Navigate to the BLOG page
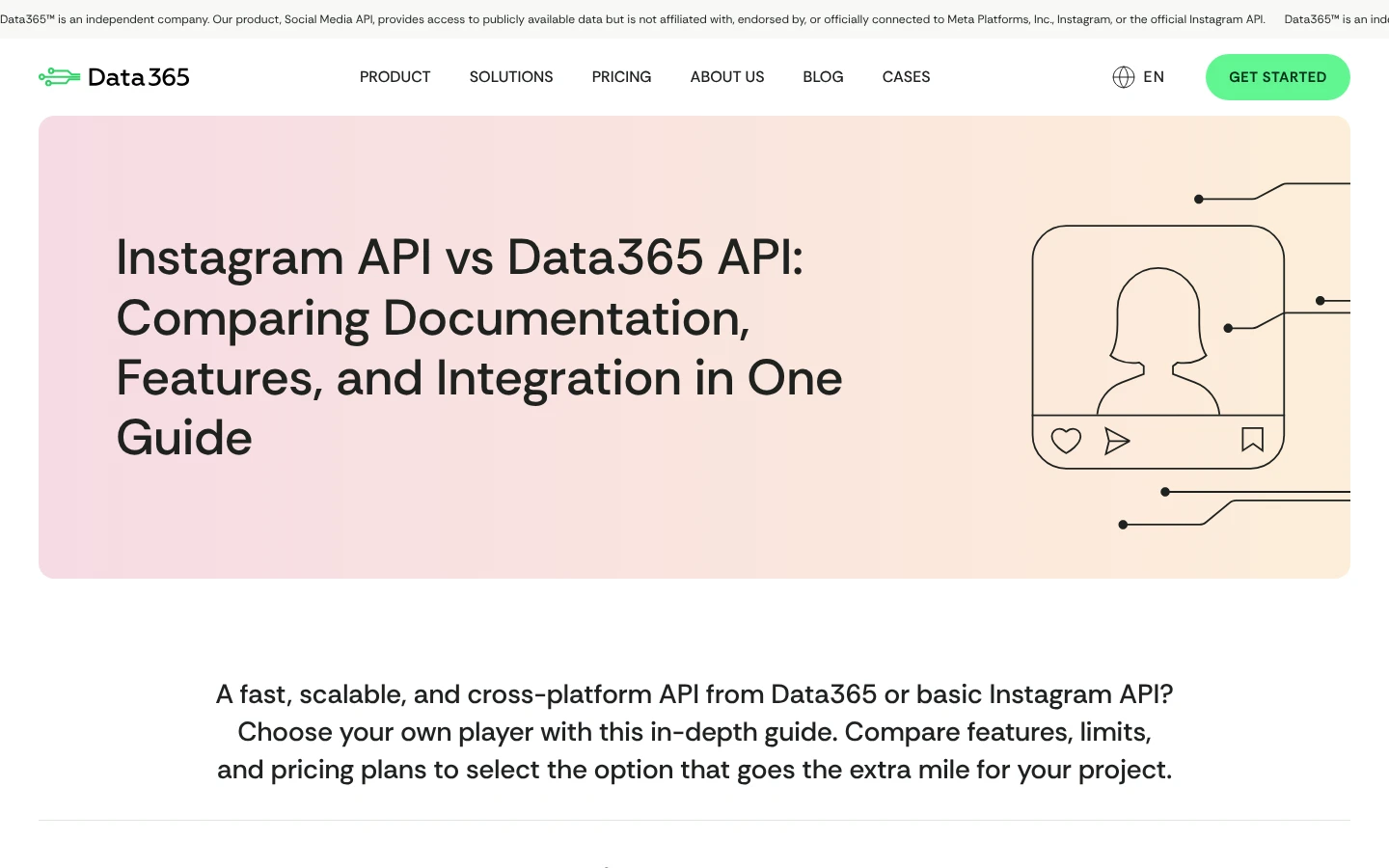Viewport: 1389px width, 868px height. coord(823,77)
